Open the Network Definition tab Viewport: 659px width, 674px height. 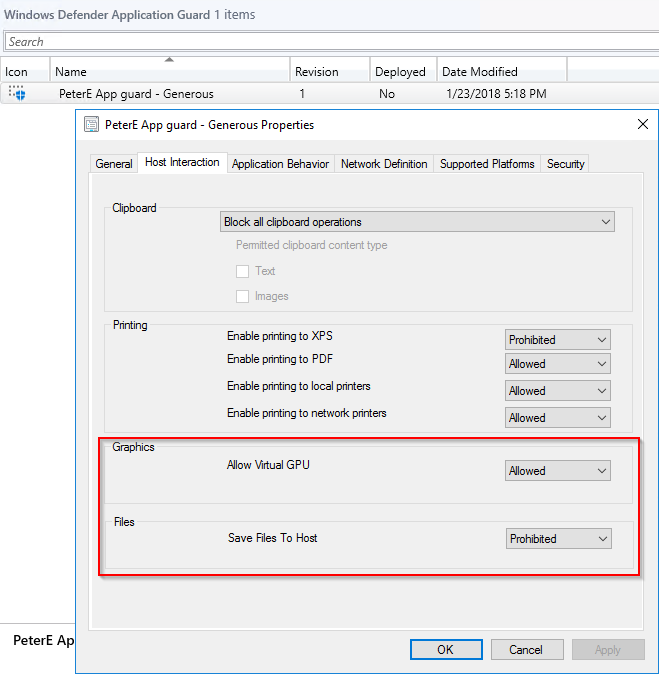[384, 164]
